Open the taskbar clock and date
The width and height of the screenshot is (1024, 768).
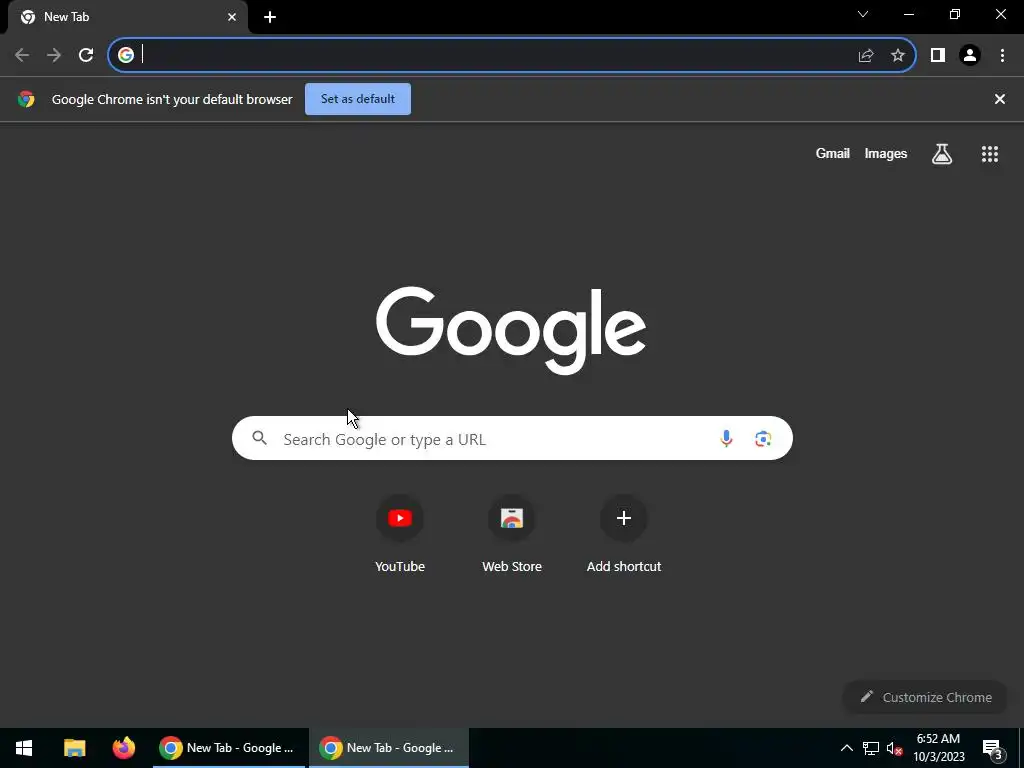(938, 748)
